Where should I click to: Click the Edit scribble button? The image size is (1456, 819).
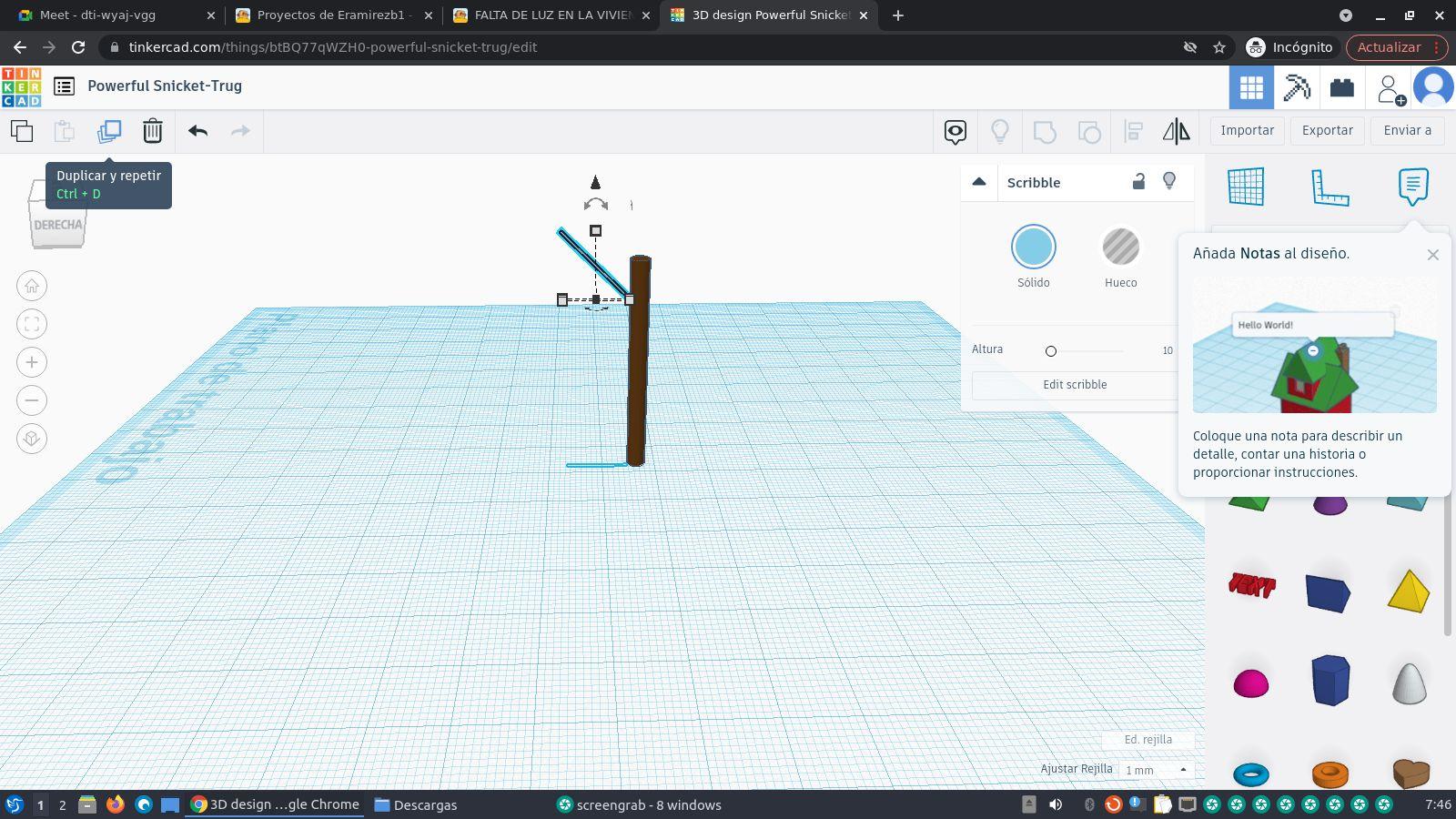[x=1075, y=385]
